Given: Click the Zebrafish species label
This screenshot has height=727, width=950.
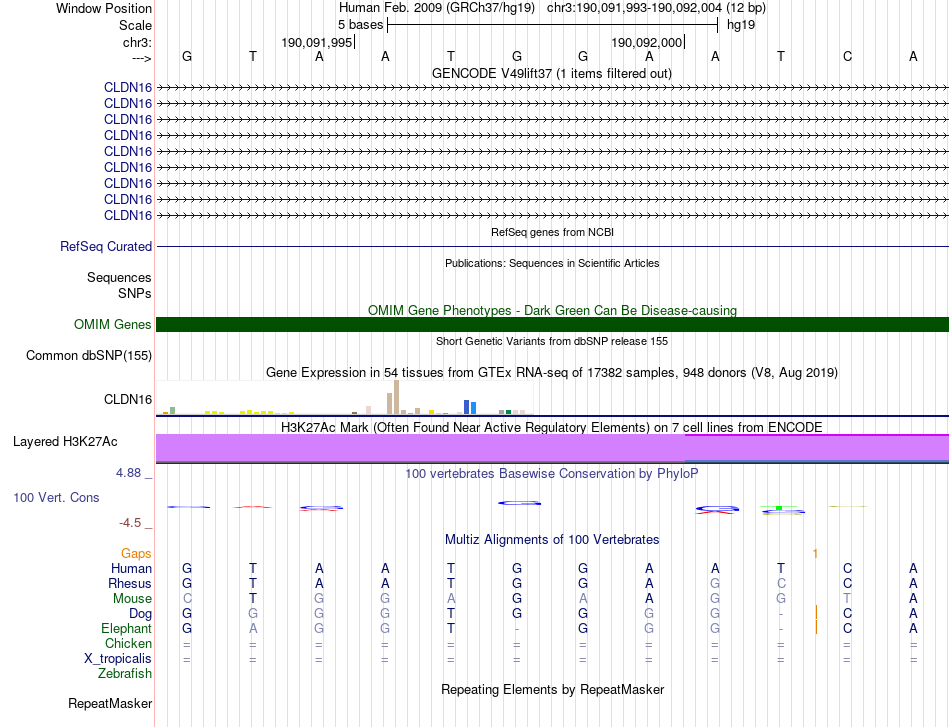Looking at the screenshot, I should click(x=125, y=673).
